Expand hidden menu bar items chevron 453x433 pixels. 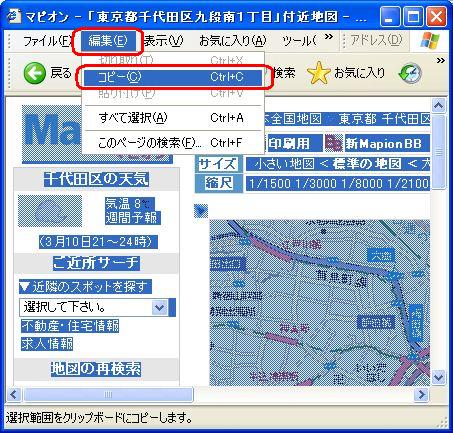click(x=329, y=36)
